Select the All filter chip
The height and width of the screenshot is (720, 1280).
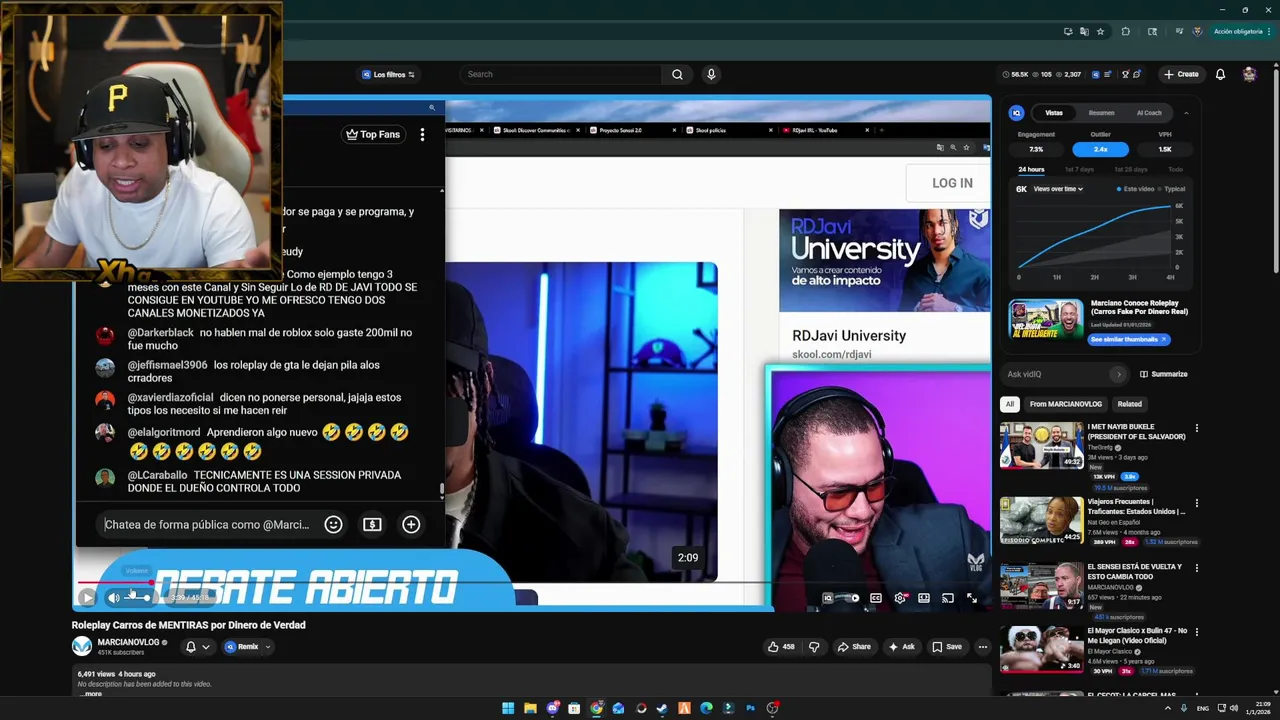1010,404
